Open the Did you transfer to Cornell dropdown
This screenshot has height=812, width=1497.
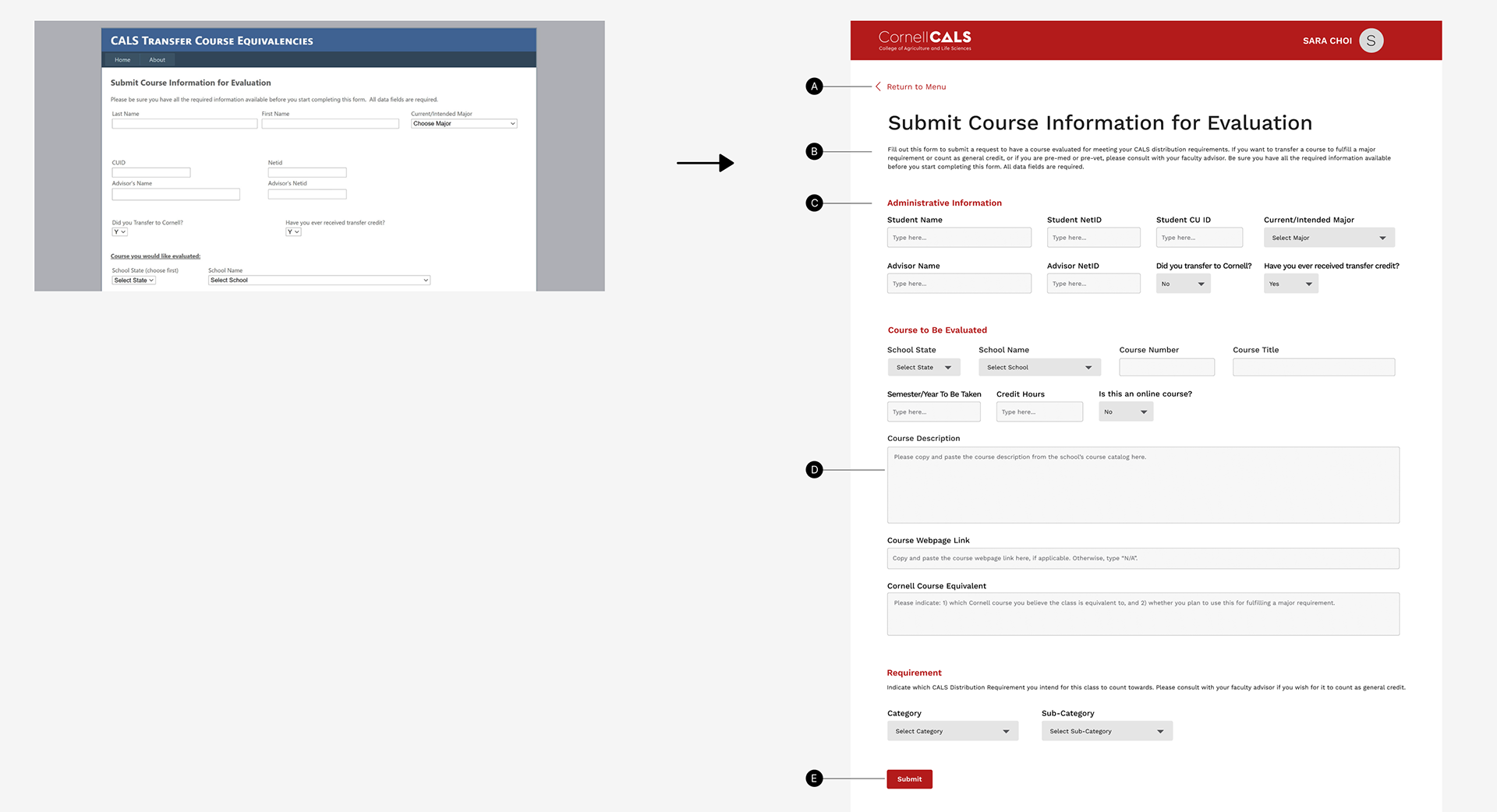[x=1183, y=284]
